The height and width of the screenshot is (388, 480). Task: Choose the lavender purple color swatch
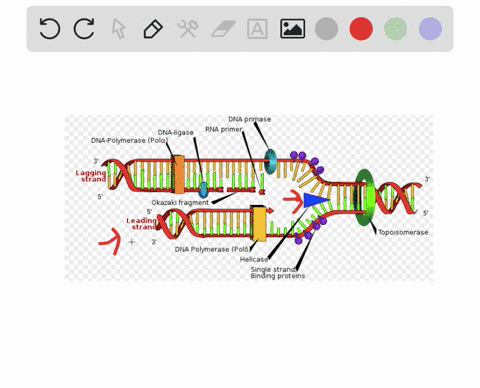coord(430,29)
